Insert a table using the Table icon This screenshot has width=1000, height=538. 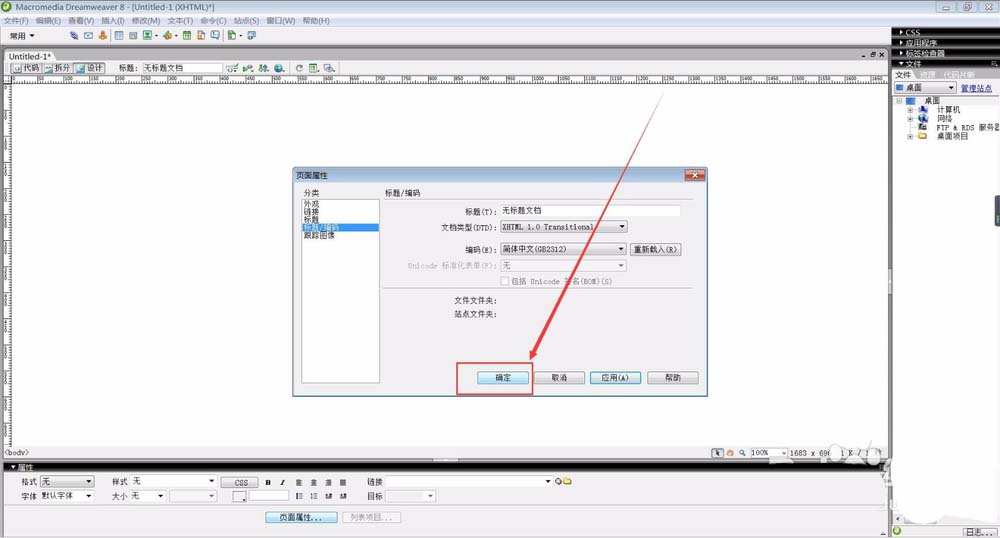(119, 35)
